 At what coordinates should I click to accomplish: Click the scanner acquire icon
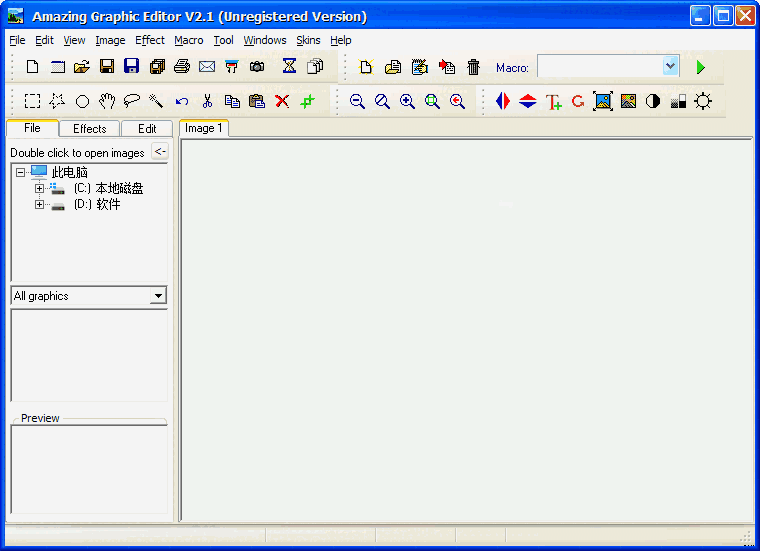pos(232,66)
